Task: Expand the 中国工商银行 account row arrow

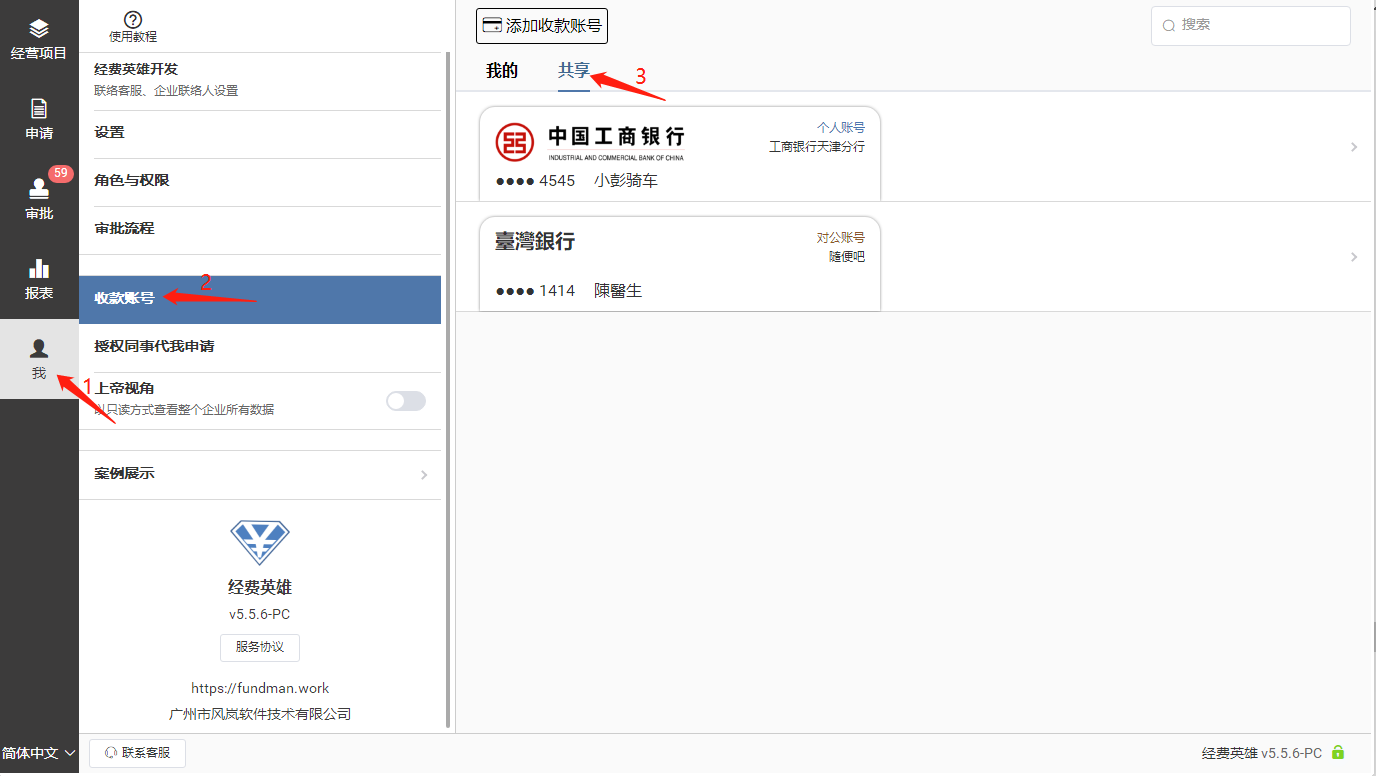Action: tap(1354, 147)
